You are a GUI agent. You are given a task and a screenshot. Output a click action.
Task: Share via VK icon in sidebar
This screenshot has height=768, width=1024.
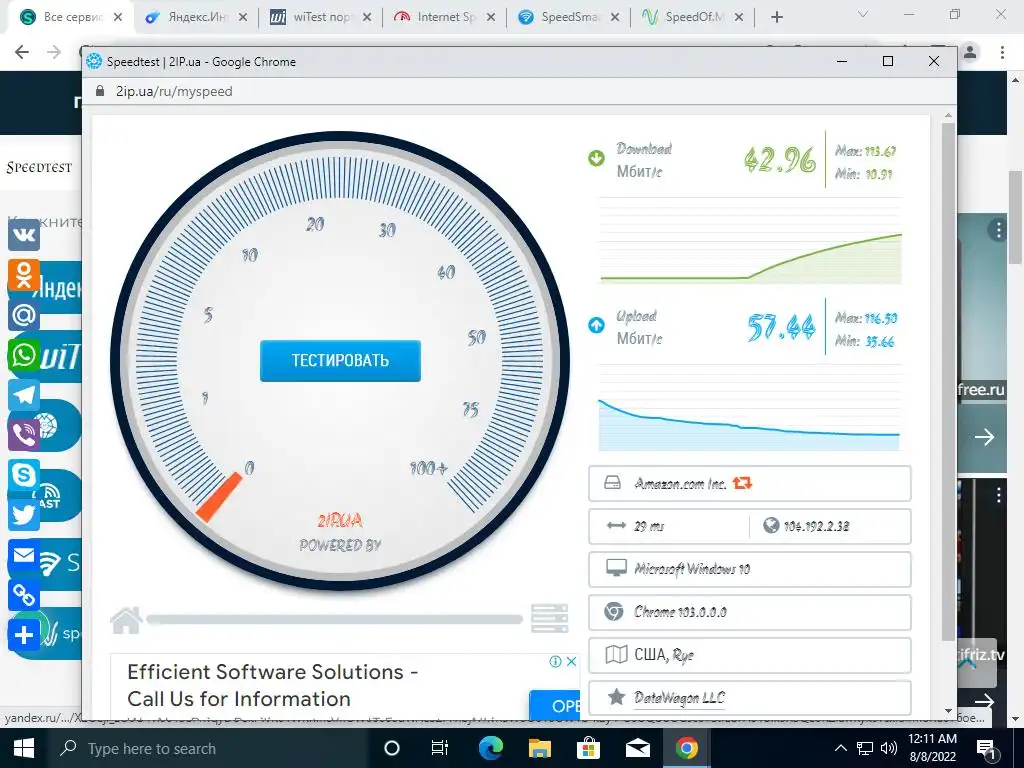(24, 234)
